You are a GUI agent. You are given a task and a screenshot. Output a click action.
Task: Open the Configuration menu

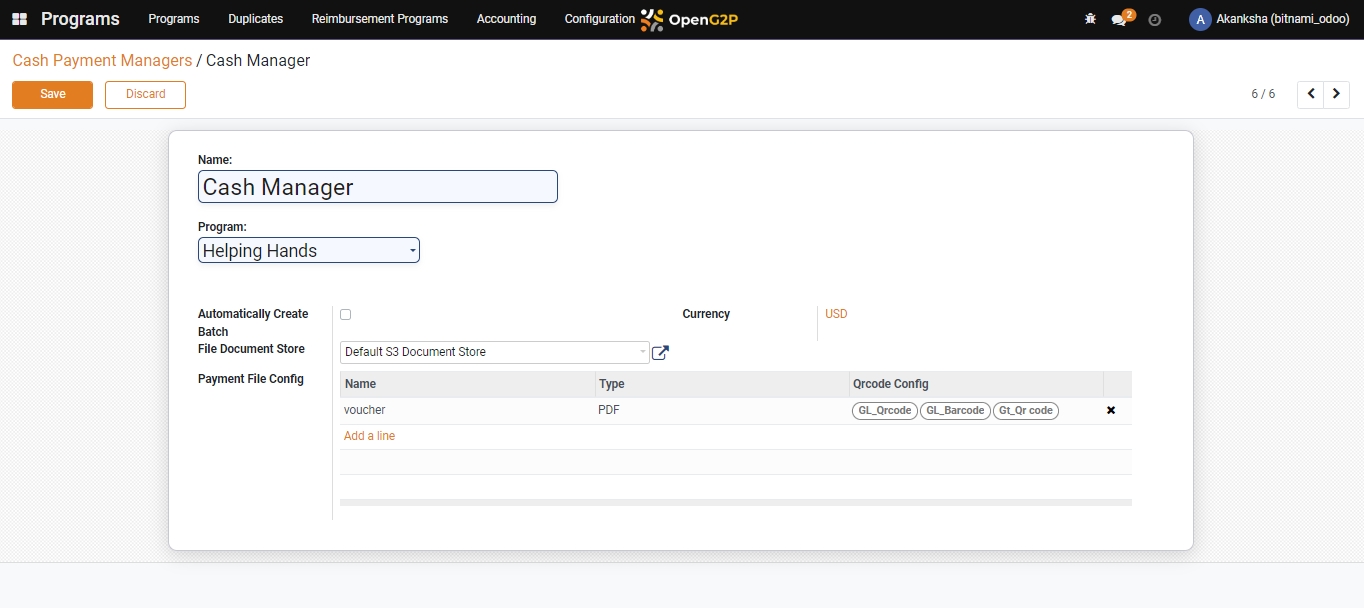(599, 19)
